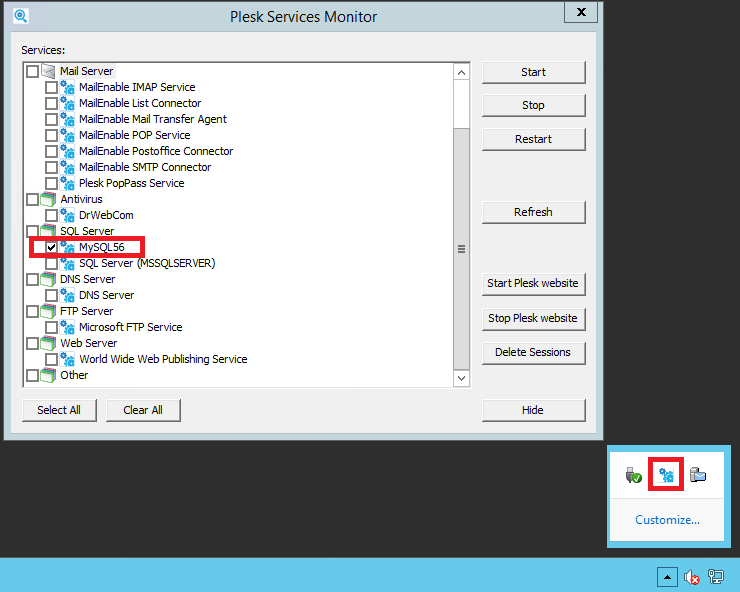Select SQL Server (MSSQLSERVER) entry

click(x=147, y=263)
